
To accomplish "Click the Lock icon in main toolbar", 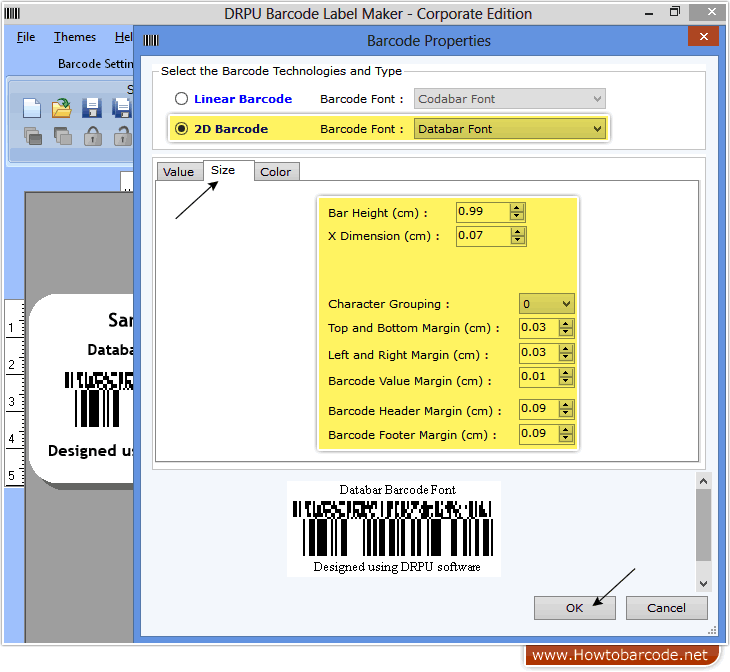I will click(x=93, y=136).
